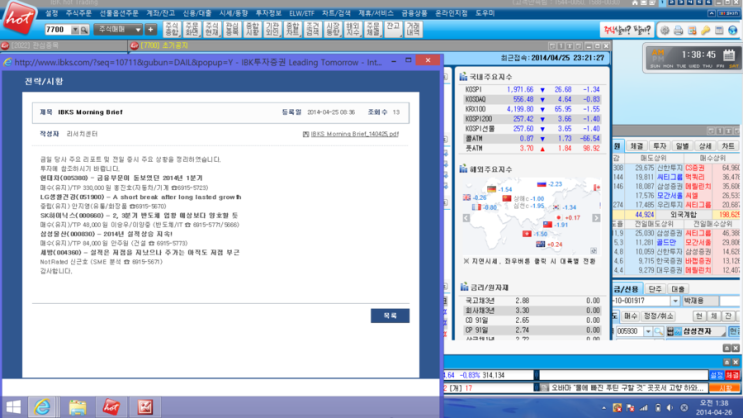
Task: Click the screen capture icon beside printer
Action: 692,31
